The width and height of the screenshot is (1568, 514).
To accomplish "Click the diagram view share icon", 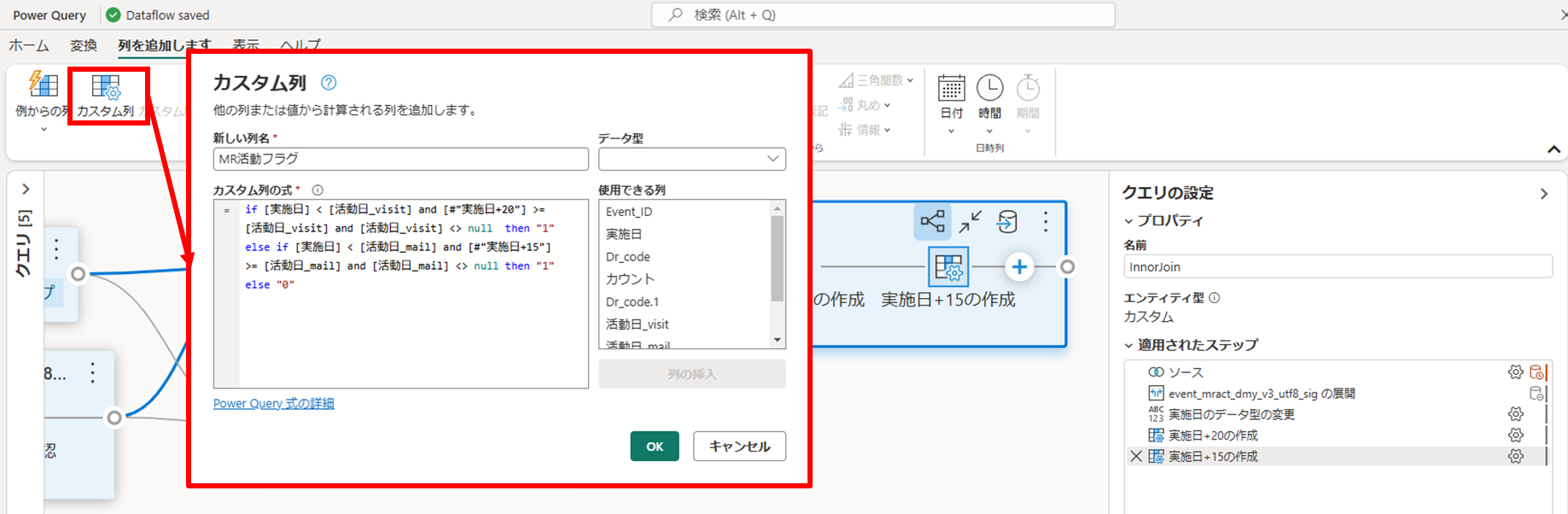I will 932,222.
